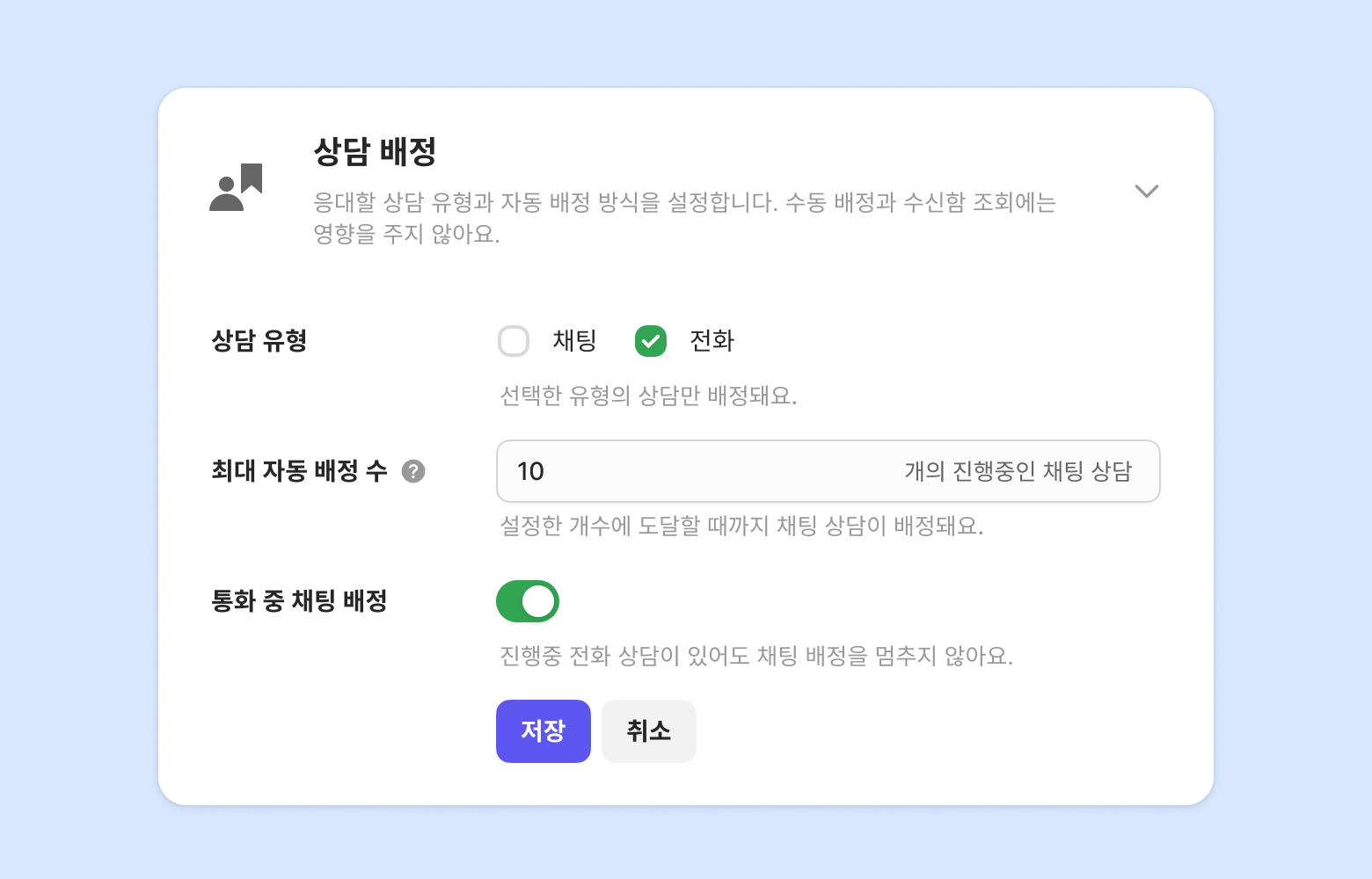Viewport: 1372px width, 879px height.
Task: Click the consultation assignment person-bookmark icon
Action: pos(236,187)
